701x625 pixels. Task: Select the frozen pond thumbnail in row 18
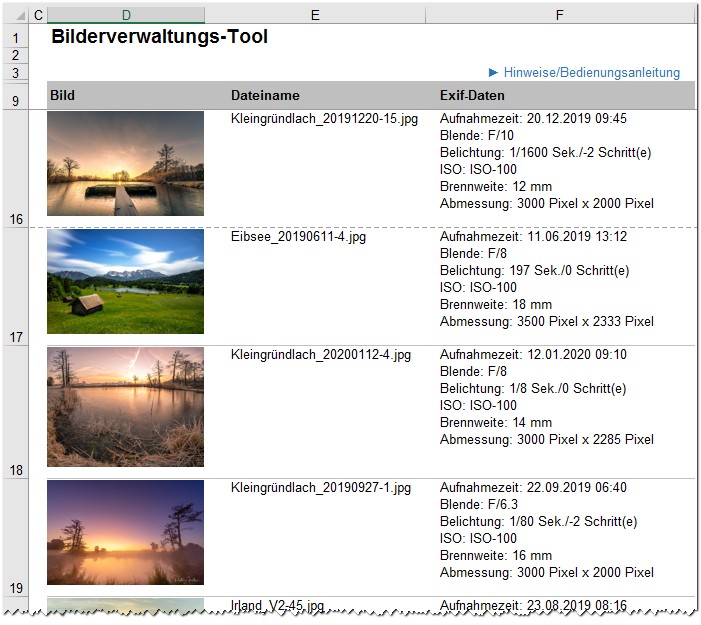point(126,407)
